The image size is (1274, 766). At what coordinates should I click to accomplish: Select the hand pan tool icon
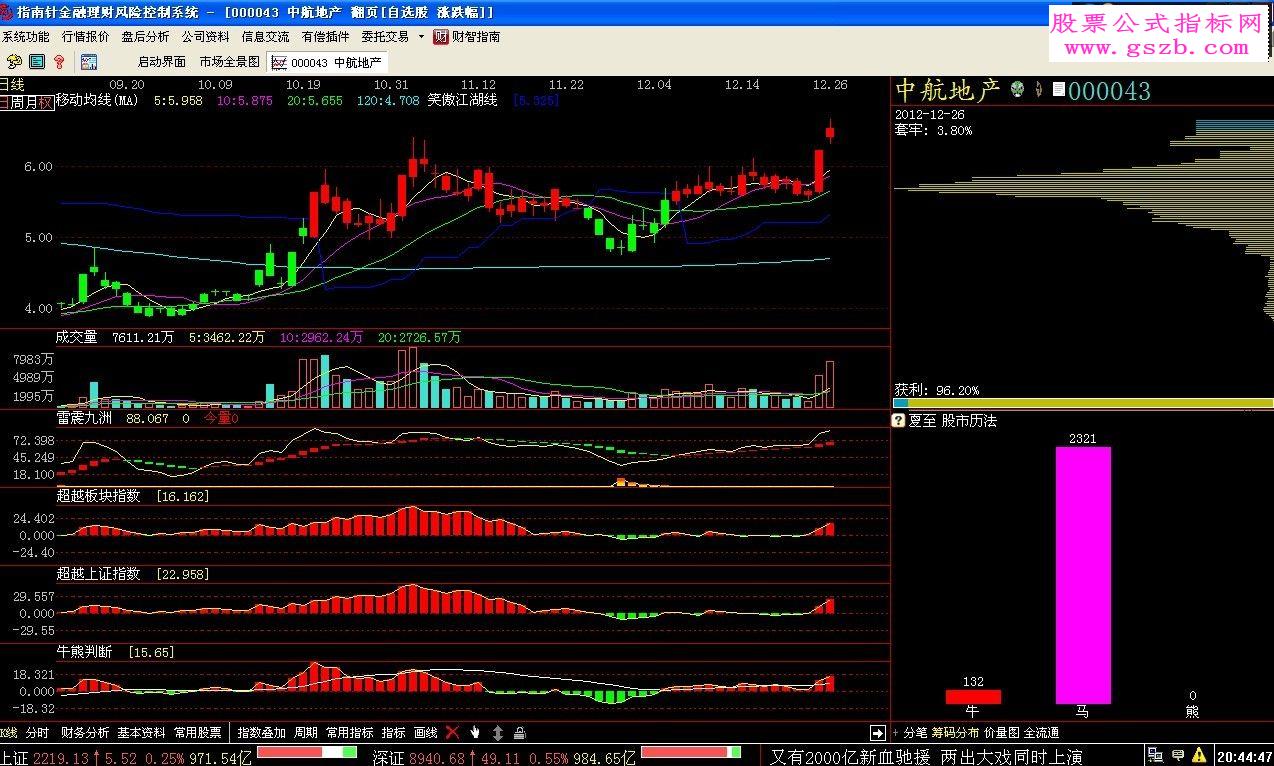point(476,733)
